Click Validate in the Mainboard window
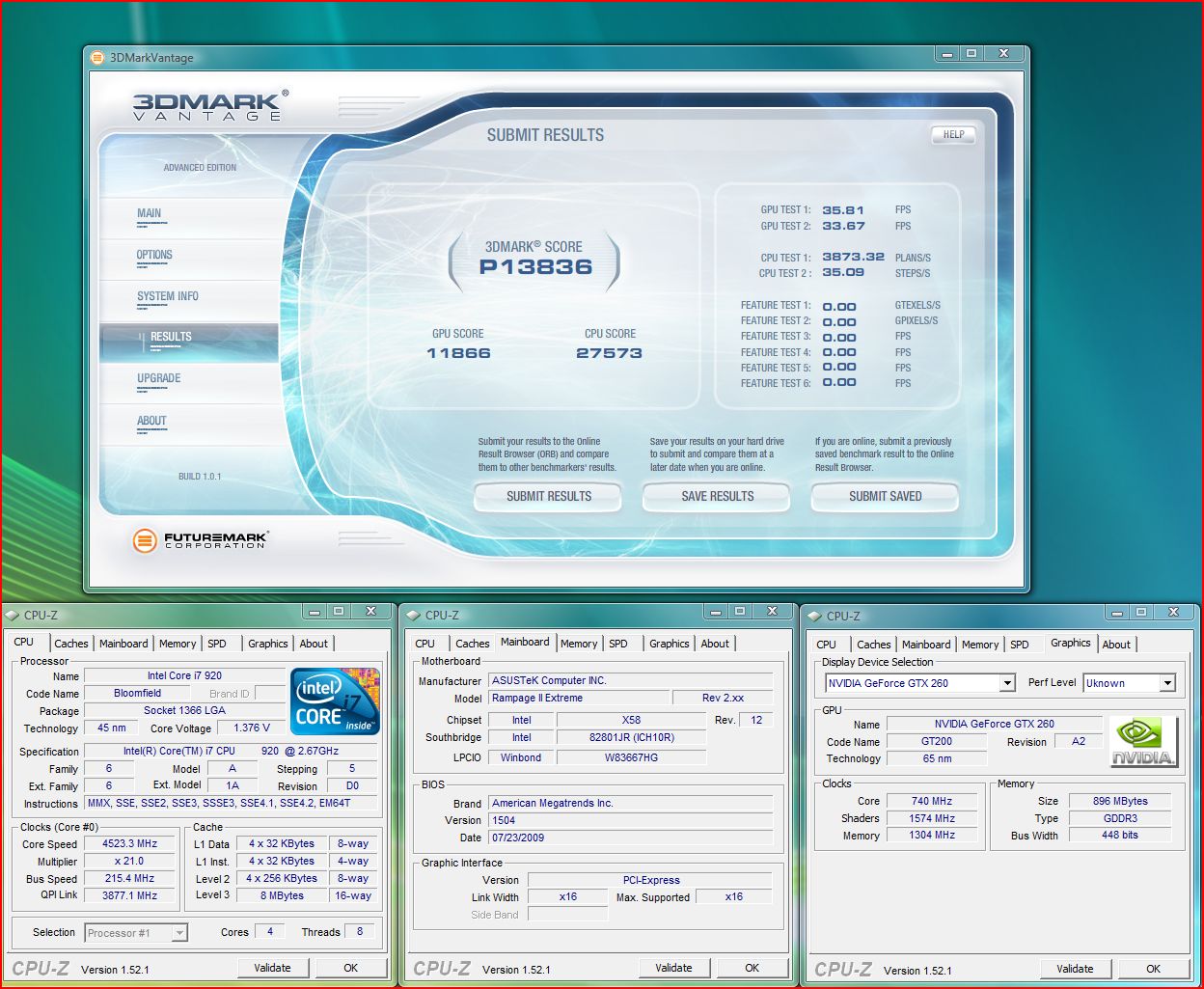Image resolution: width=1204 pixels, height=989 pixels. [x=673, y=968]
